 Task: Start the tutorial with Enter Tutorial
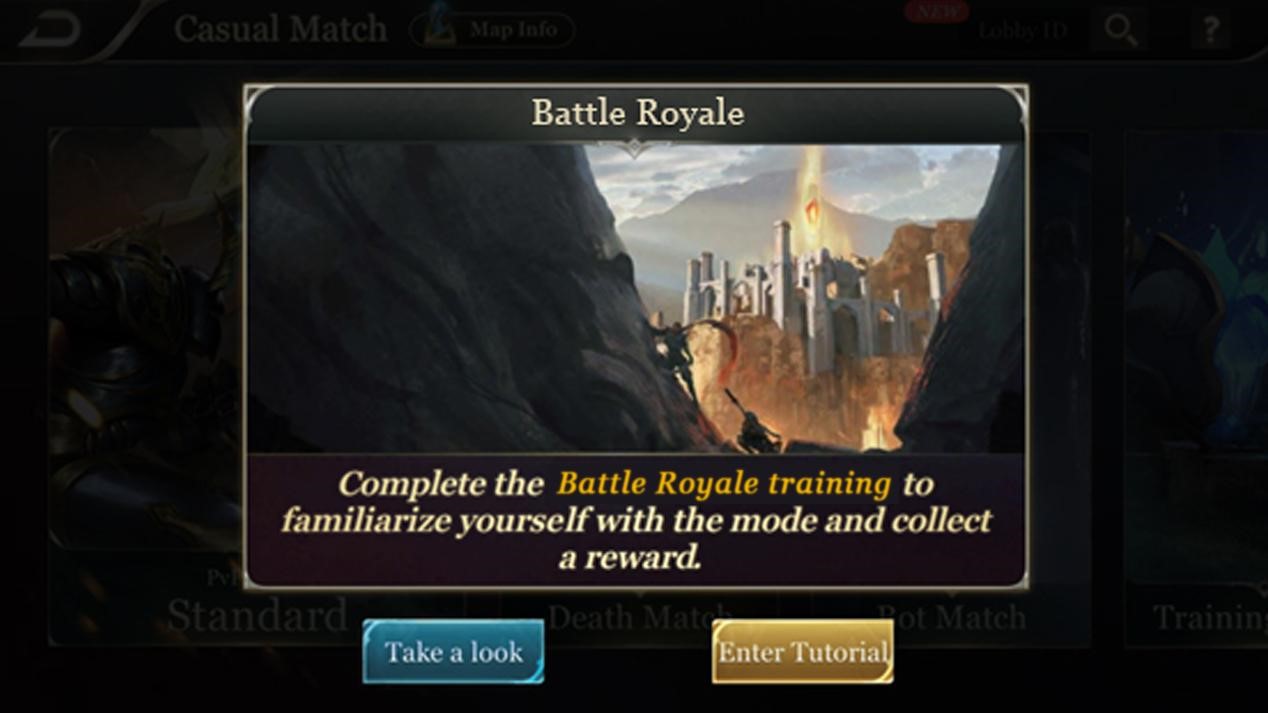802,652
